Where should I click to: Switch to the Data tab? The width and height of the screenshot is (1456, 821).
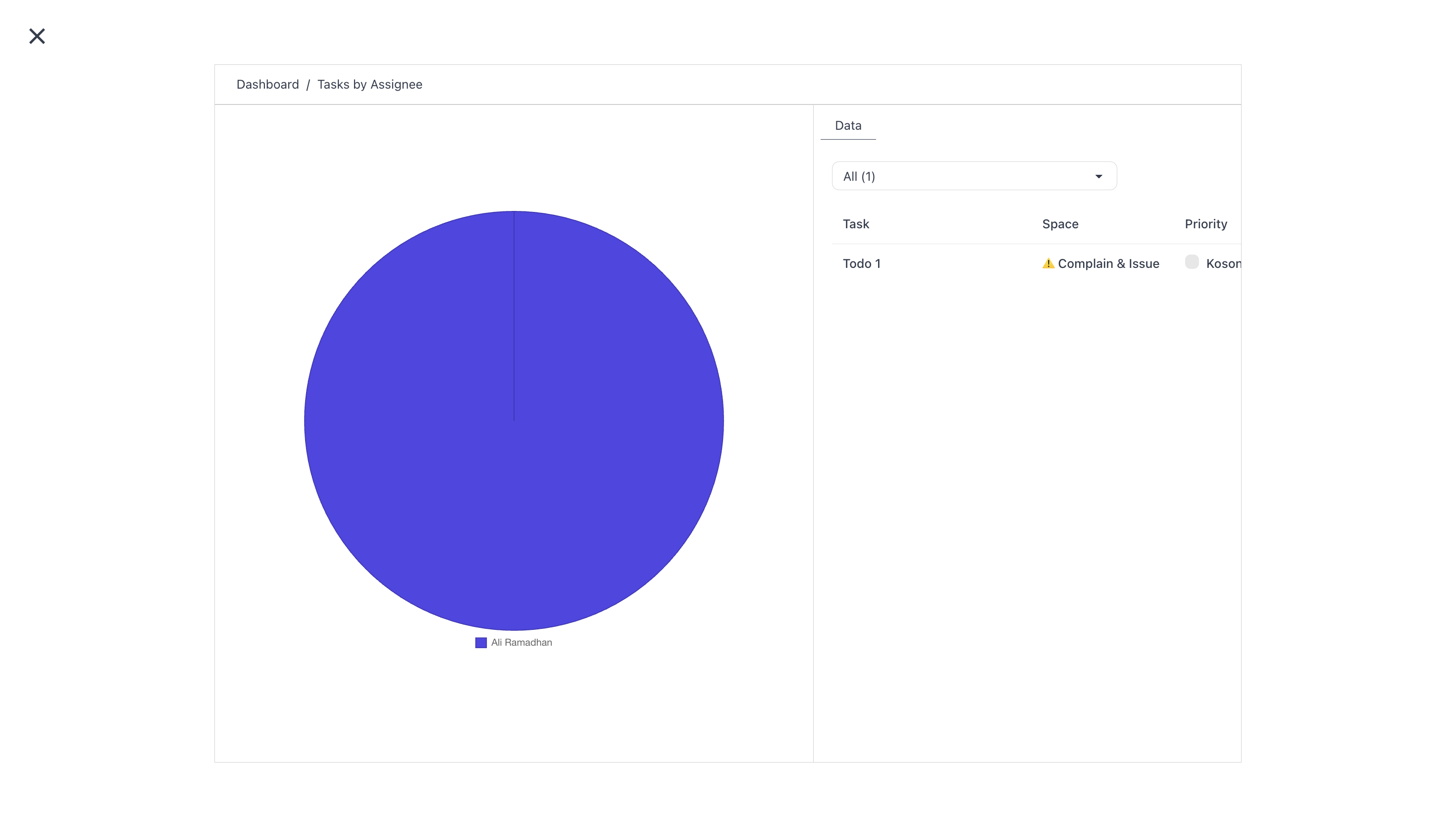(848, 125)
